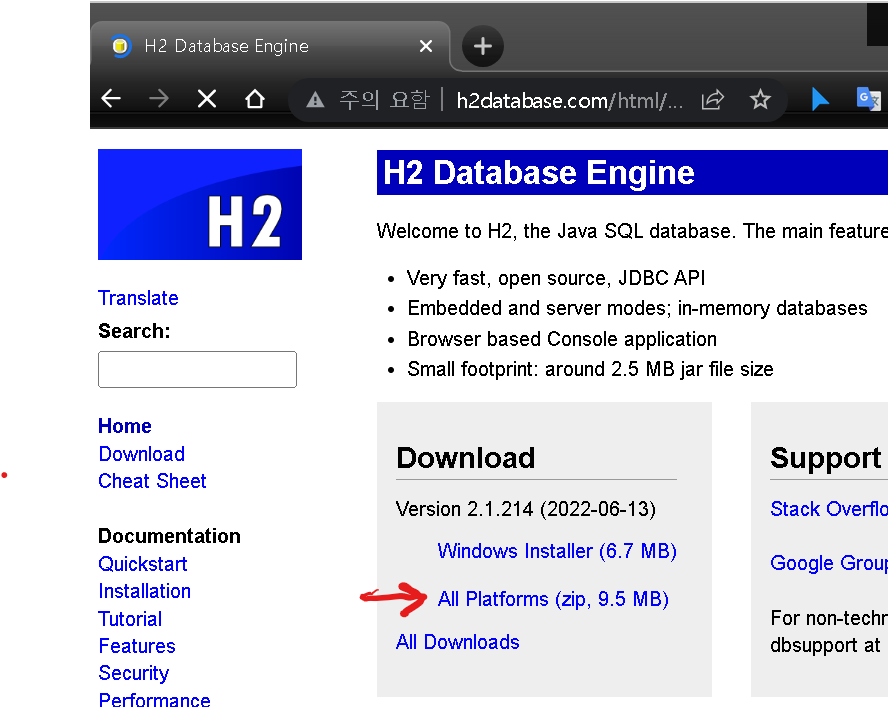
Task: Click the Support box heading
Action: (x=826, y=458)
